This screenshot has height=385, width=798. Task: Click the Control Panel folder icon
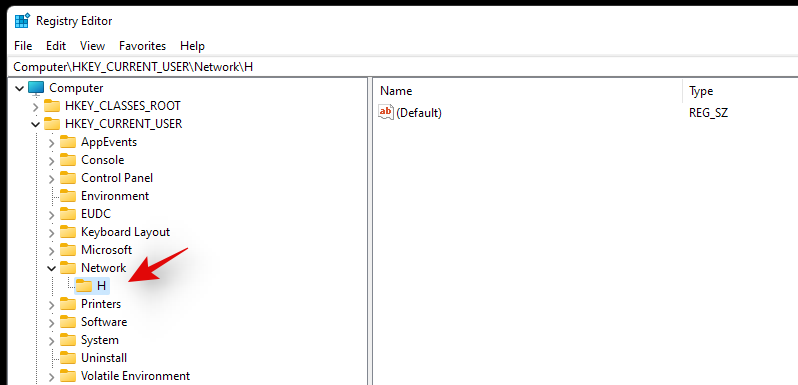68,178
